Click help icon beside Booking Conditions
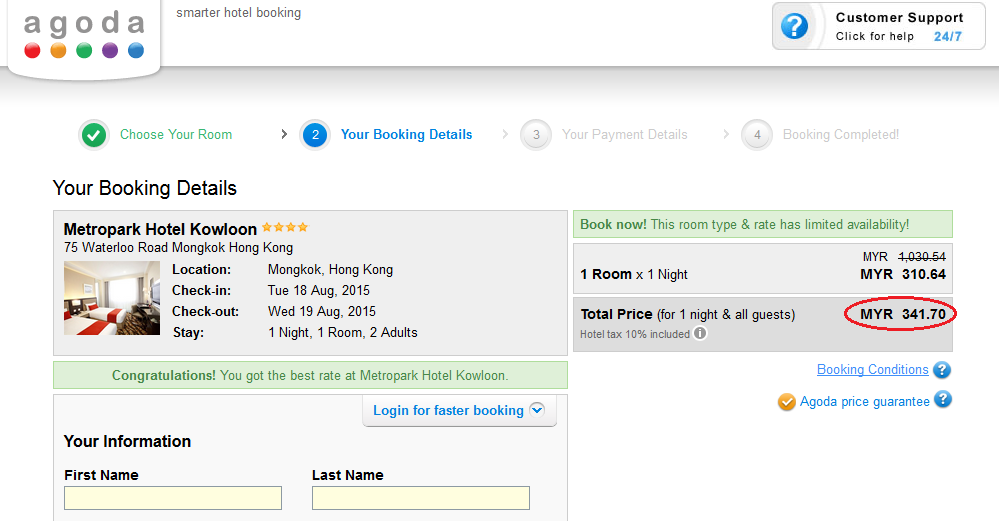This screenshot has width=999, height=521. pos(941,370)
